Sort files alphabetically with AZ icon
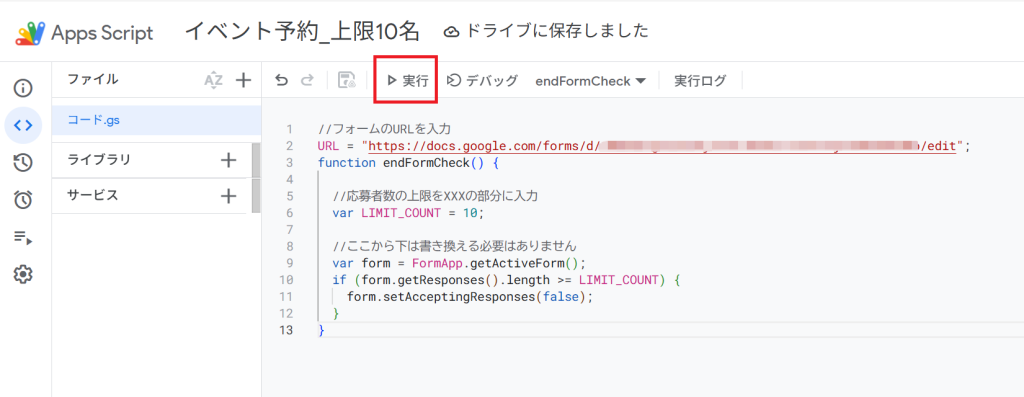The height and width of the screenshot is (397, 1024). 214,80
